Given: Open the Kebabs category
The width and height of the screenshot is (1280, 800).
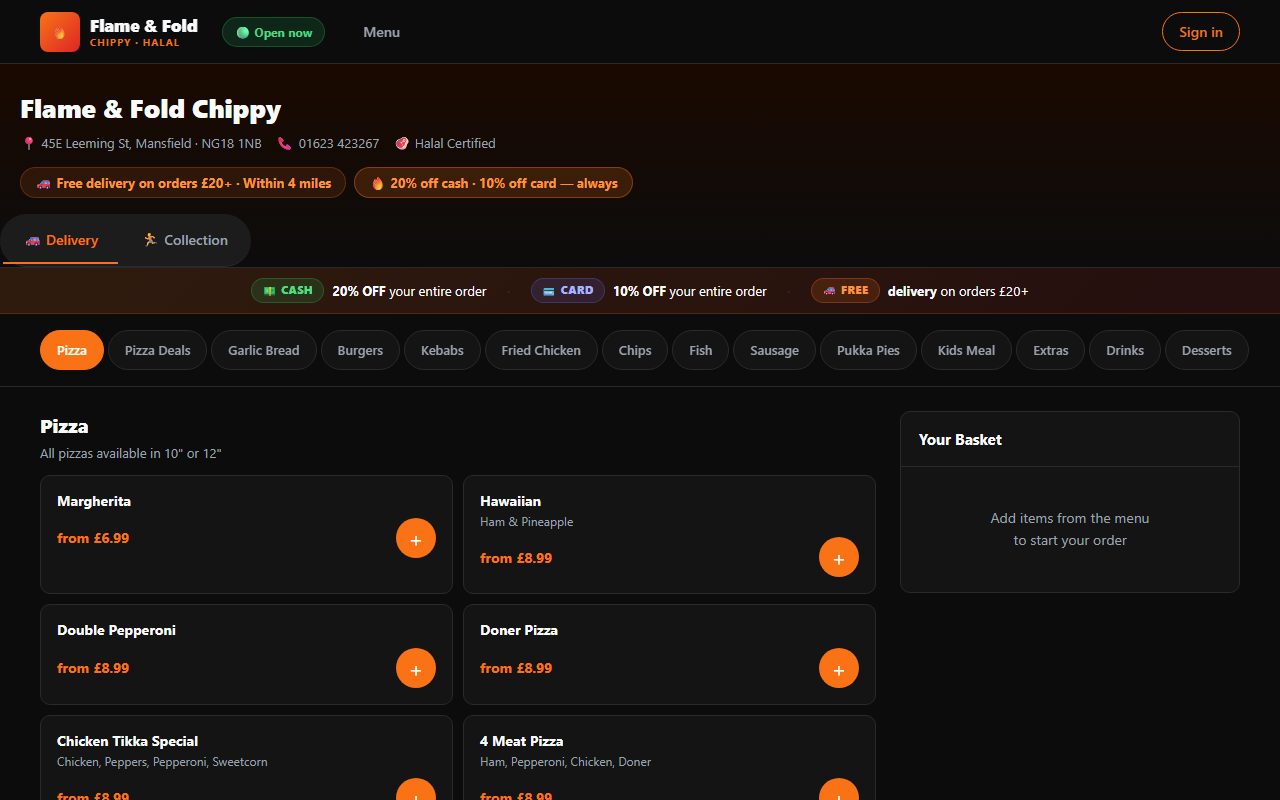Looking at the screenshot, I should coord(442,350).
